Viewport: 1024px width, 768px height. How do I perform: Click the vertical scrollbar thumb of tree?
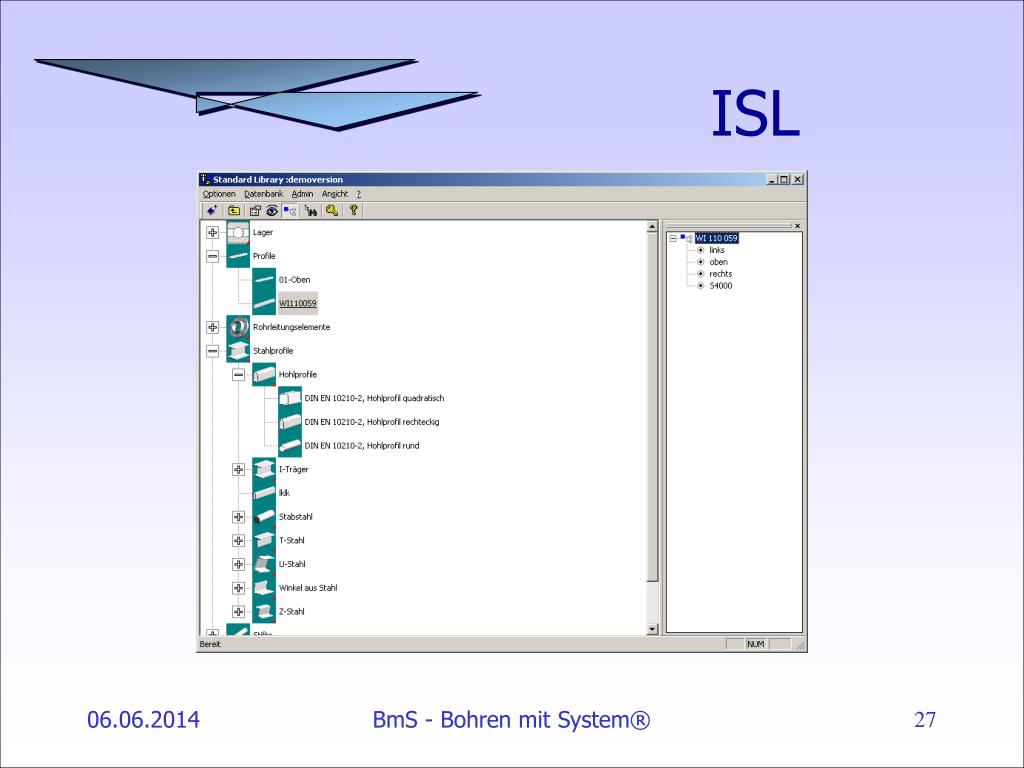pos(652,407)
